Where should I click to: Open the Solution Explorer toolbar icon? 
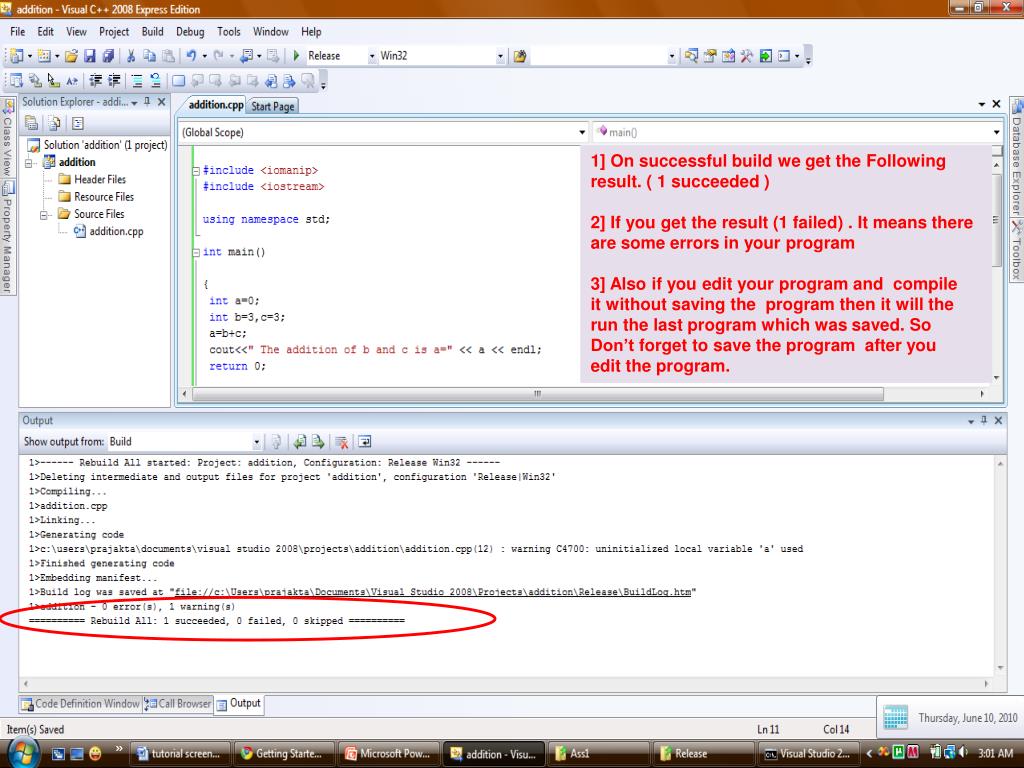(x=691, y=56)
